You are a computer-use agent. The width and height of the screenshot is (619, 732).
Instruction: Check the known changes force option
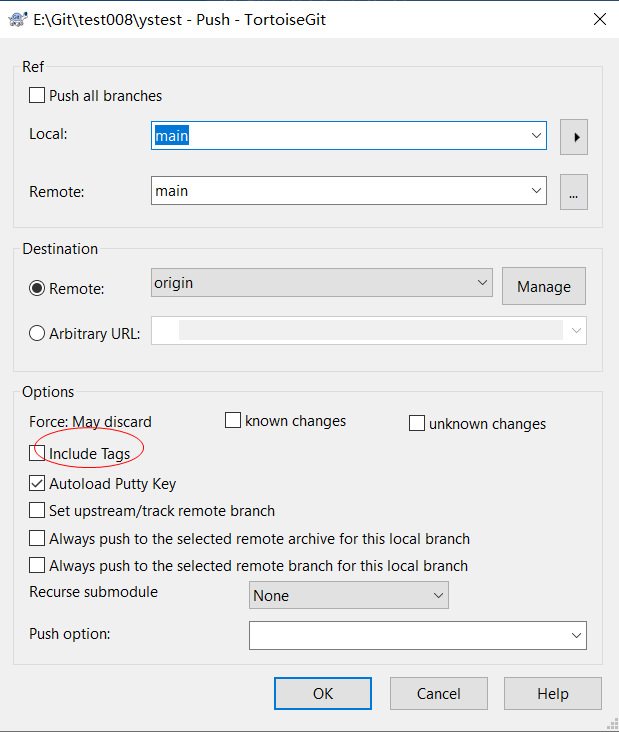coord(232,420)
